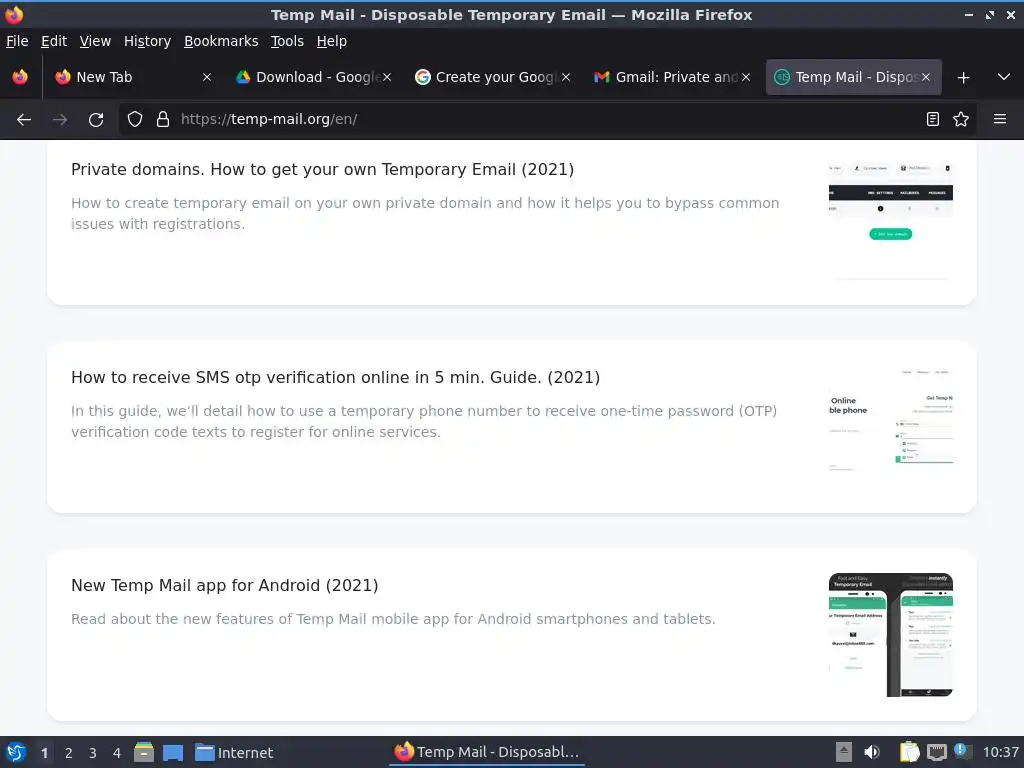Viewport: 1024px width, 768px height.
Task: Switch to Create your Google tab
Action: coord(493,77)
